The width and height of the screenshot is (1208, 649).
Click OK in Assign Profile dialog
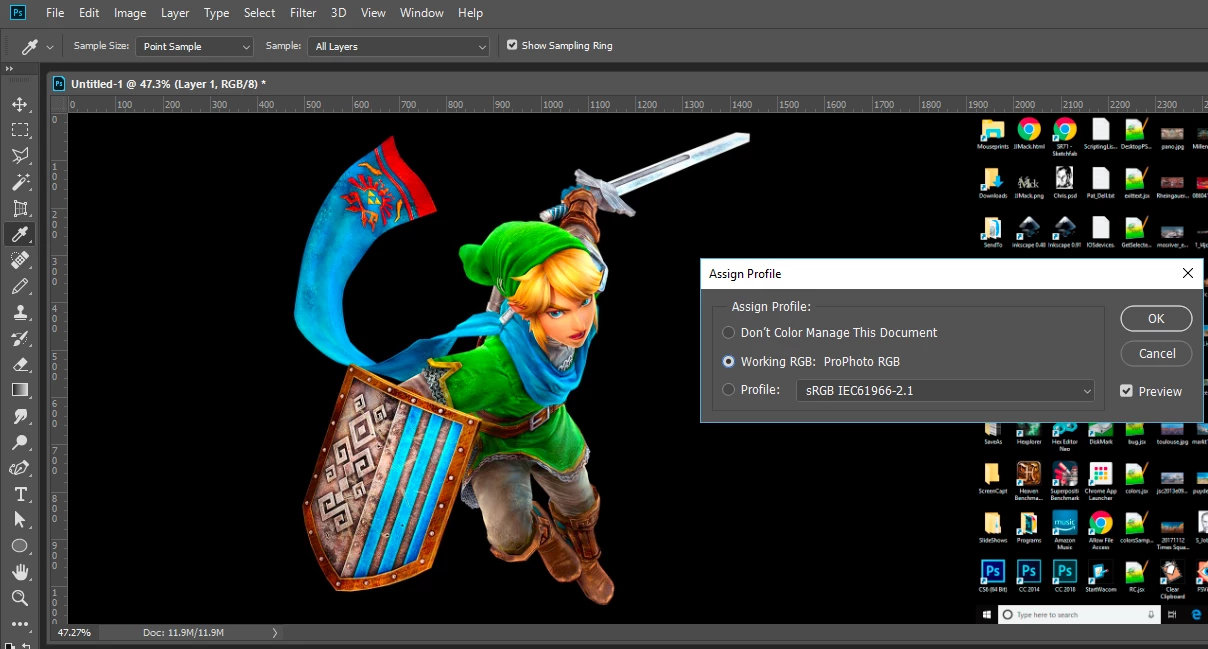1156,319
